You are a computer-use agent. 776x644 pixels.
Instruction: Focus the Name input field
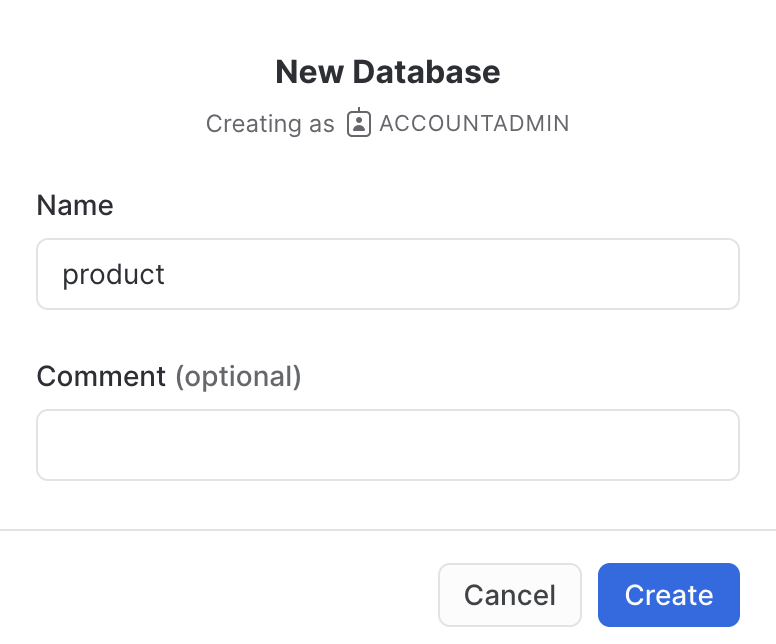tap(388, 274)
